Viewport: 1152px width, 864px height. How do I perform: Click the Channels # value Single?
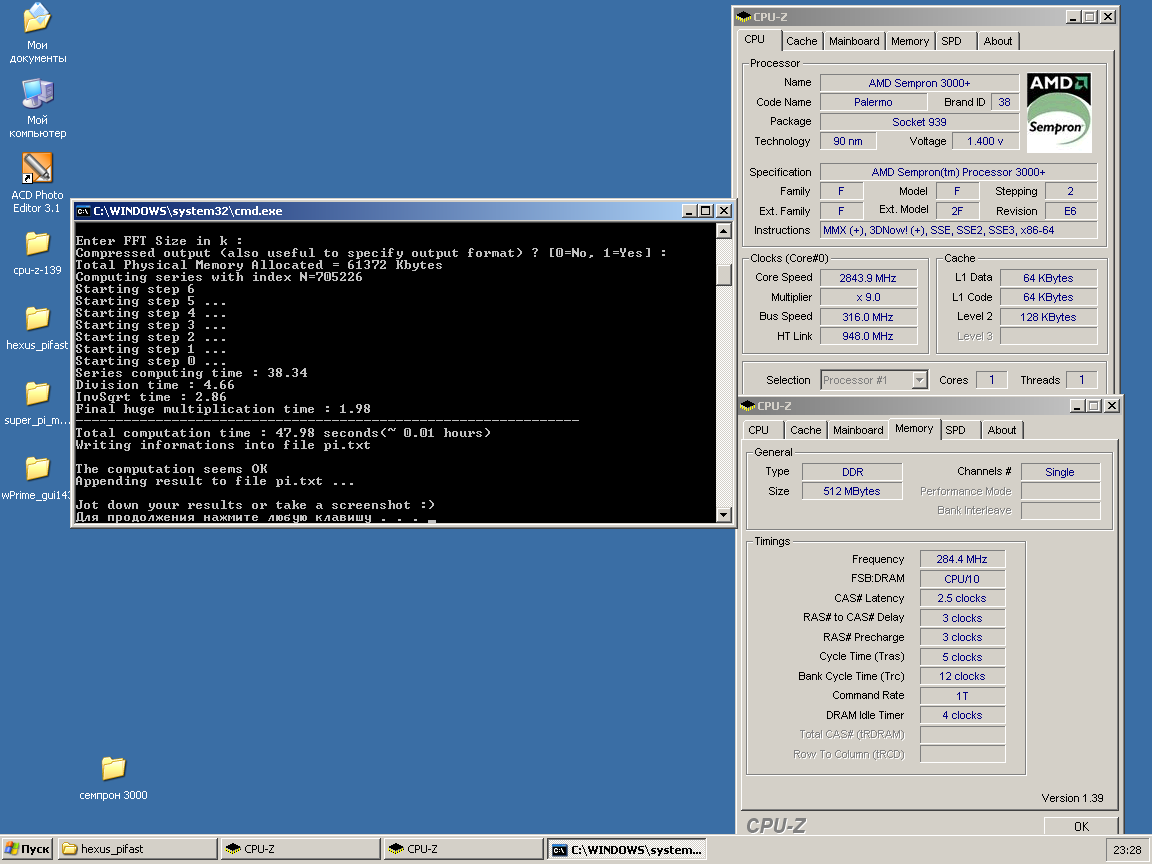coord(1060,472)
